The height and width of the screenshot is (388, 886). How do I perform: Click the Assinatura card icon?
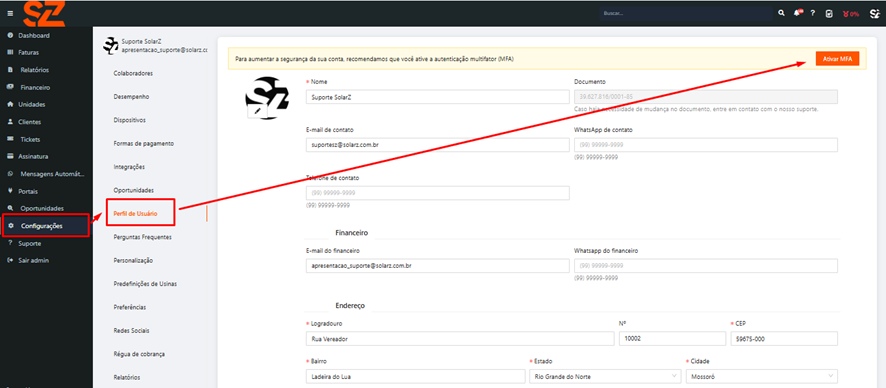(10, 156)
